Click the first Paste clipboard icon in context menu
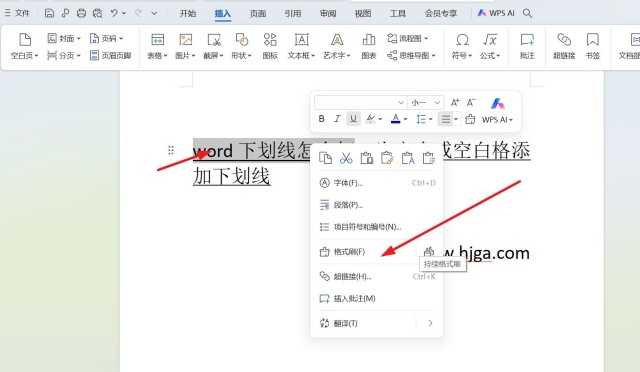Image resolution: width=640 pixels, height=372 pixels. (367, 158)
